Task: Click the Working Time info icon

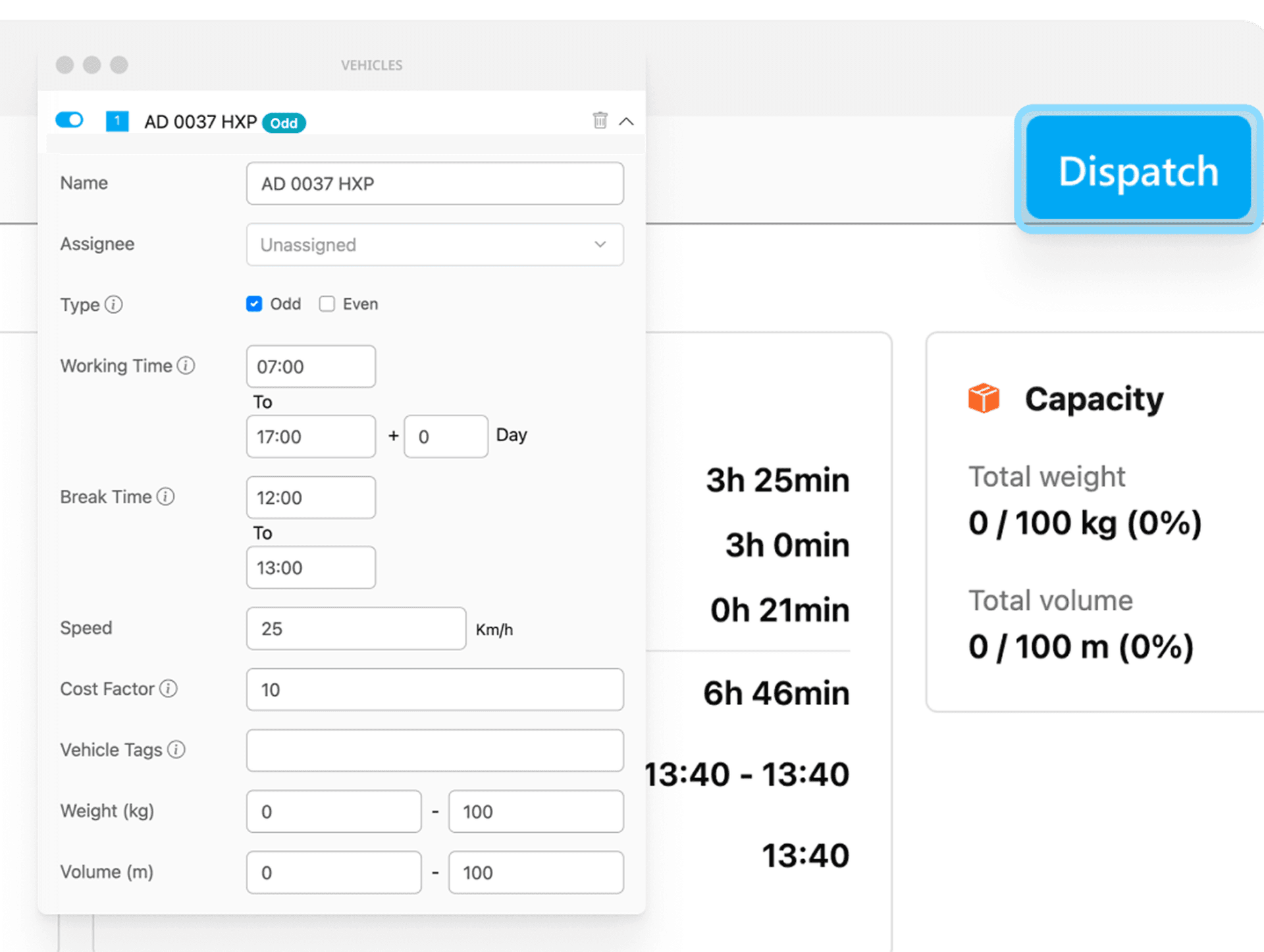Action: pyautogui.click(x=186, y=366)
